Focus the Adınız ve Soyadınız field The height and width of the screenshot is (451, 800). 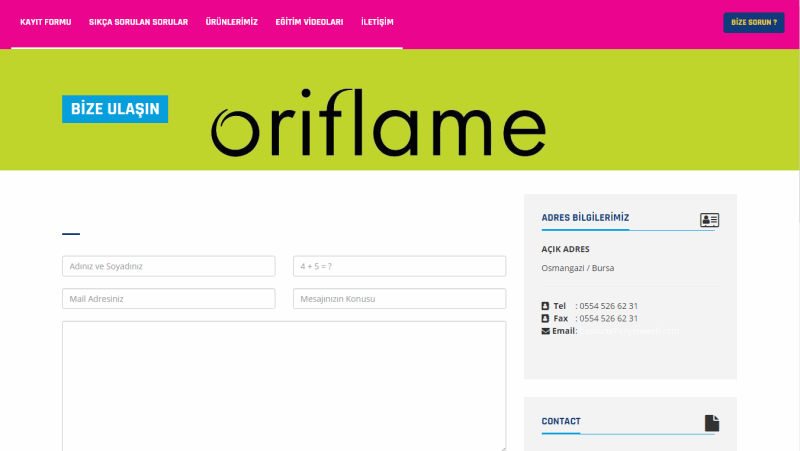(x=168, y=266)
